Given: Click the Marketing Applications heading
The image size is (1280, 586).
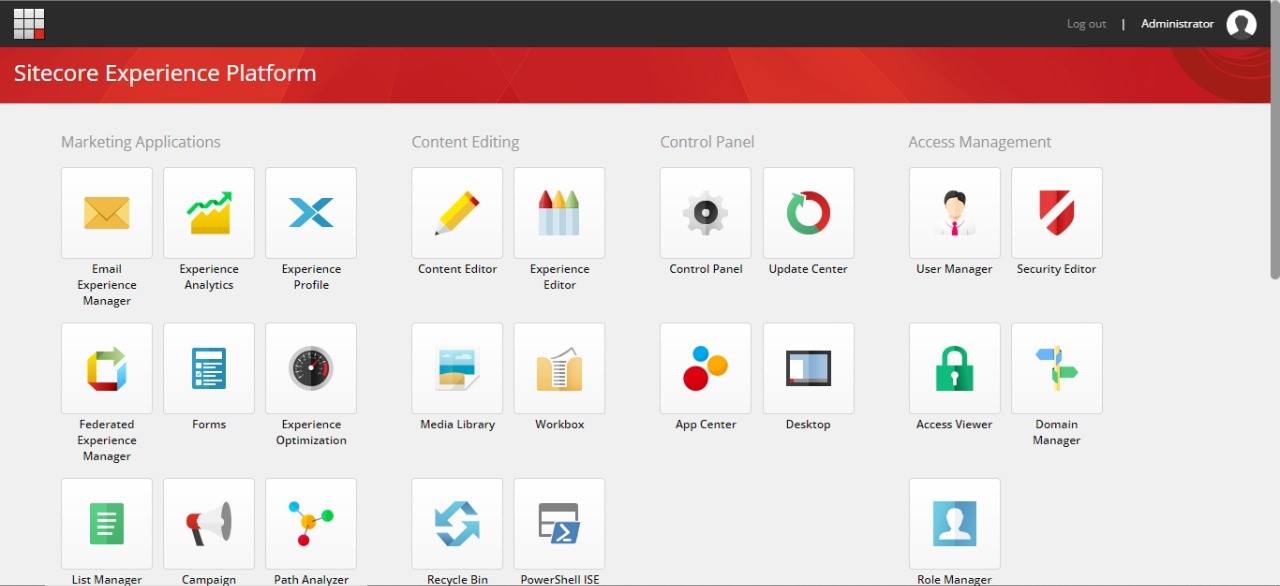Looking at the screenshot, I should click(x=141, y=142).
